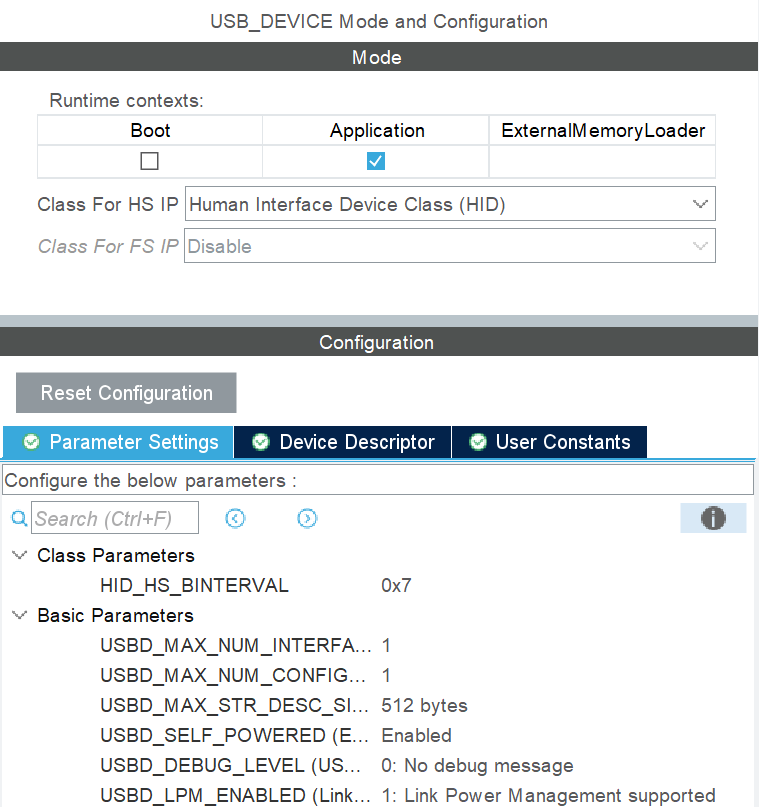
Task: Click Parameter Settings green check icon
Action: (x=31, y=442)
